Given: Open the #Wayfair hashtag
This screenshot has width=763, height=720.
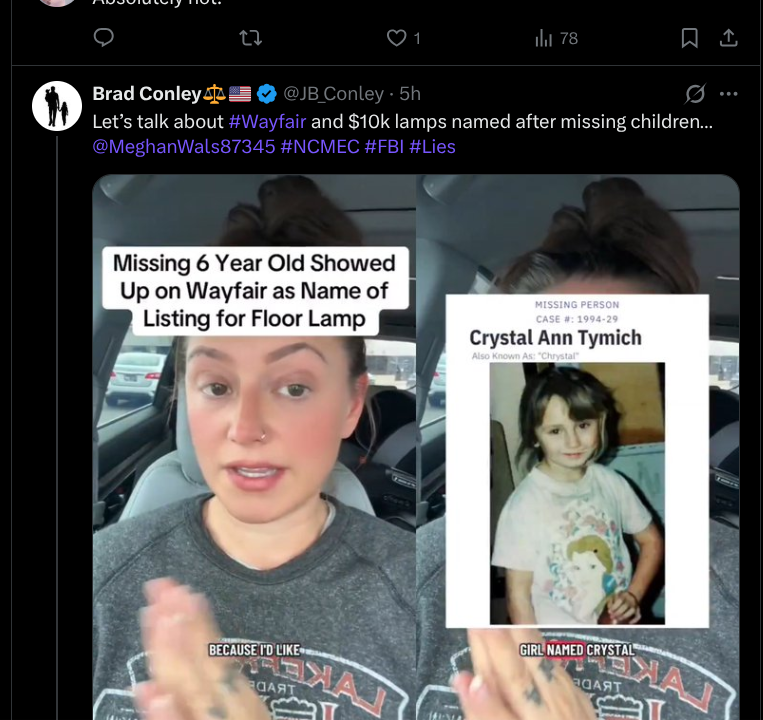Looking at the screenshot, I should [267, 121].
